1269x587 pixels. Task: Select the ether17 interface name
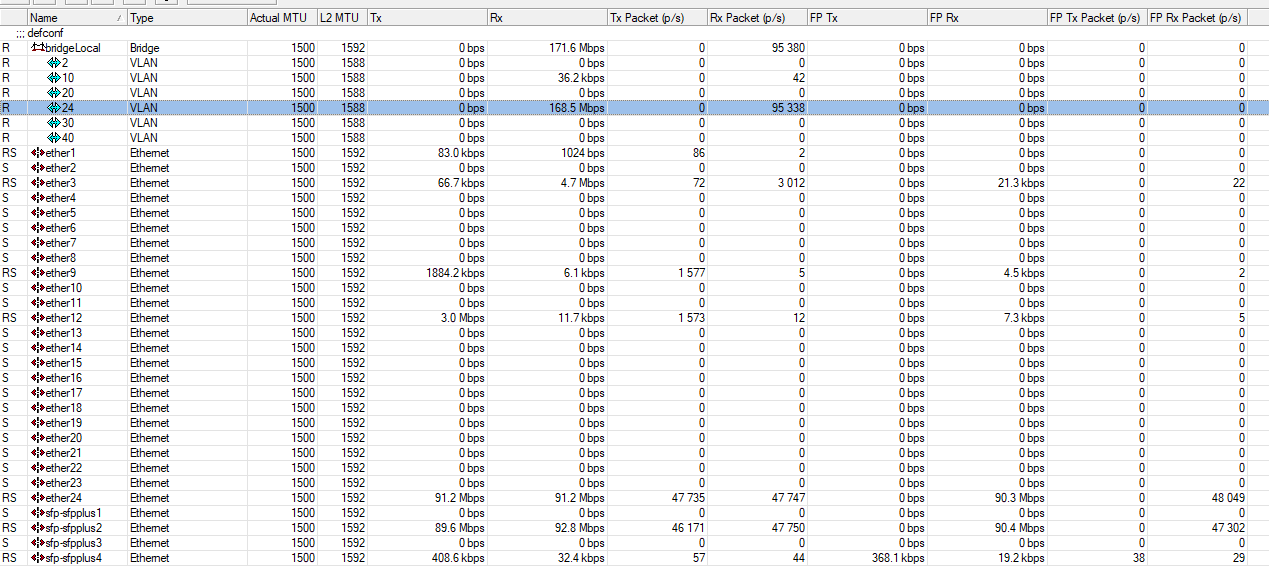[x=64, y=393]
